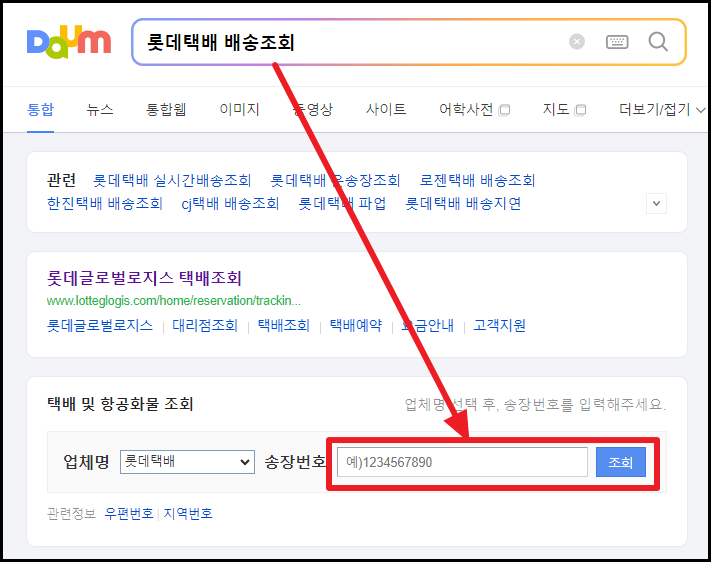Click the 송장번호 tracking number input field

tap(463, 462)
